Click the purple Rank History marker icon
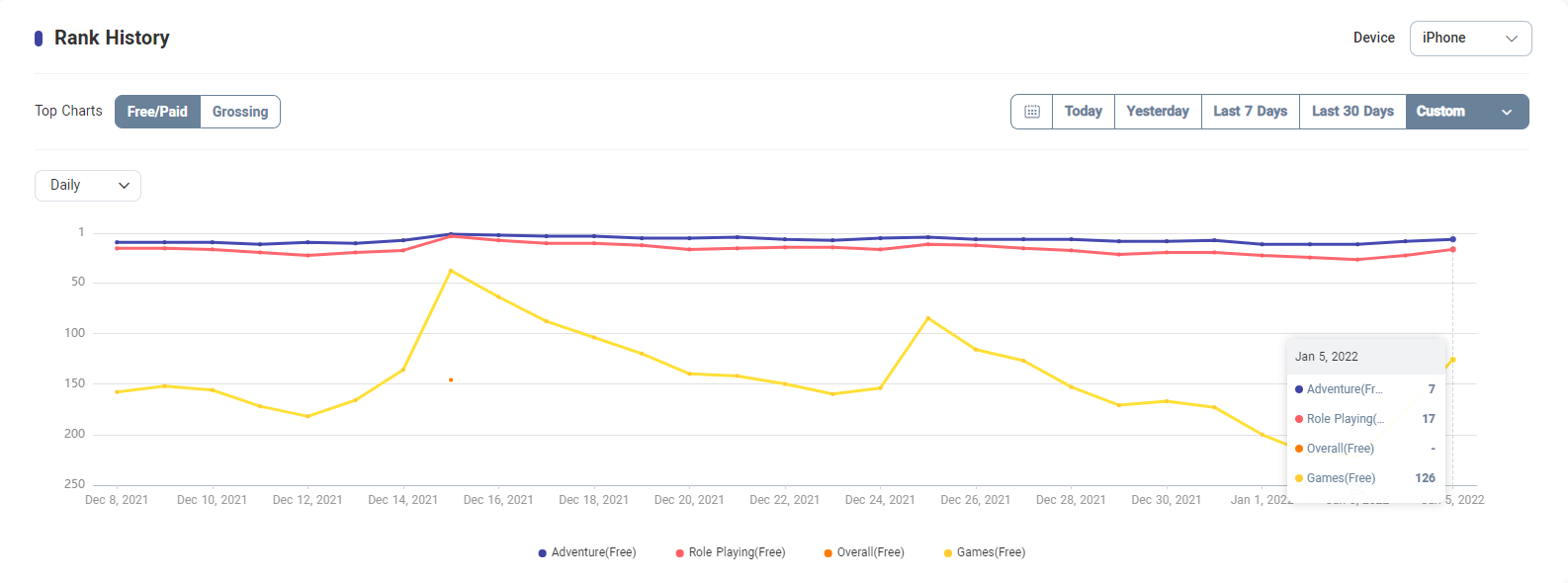 tap(39, 39)
